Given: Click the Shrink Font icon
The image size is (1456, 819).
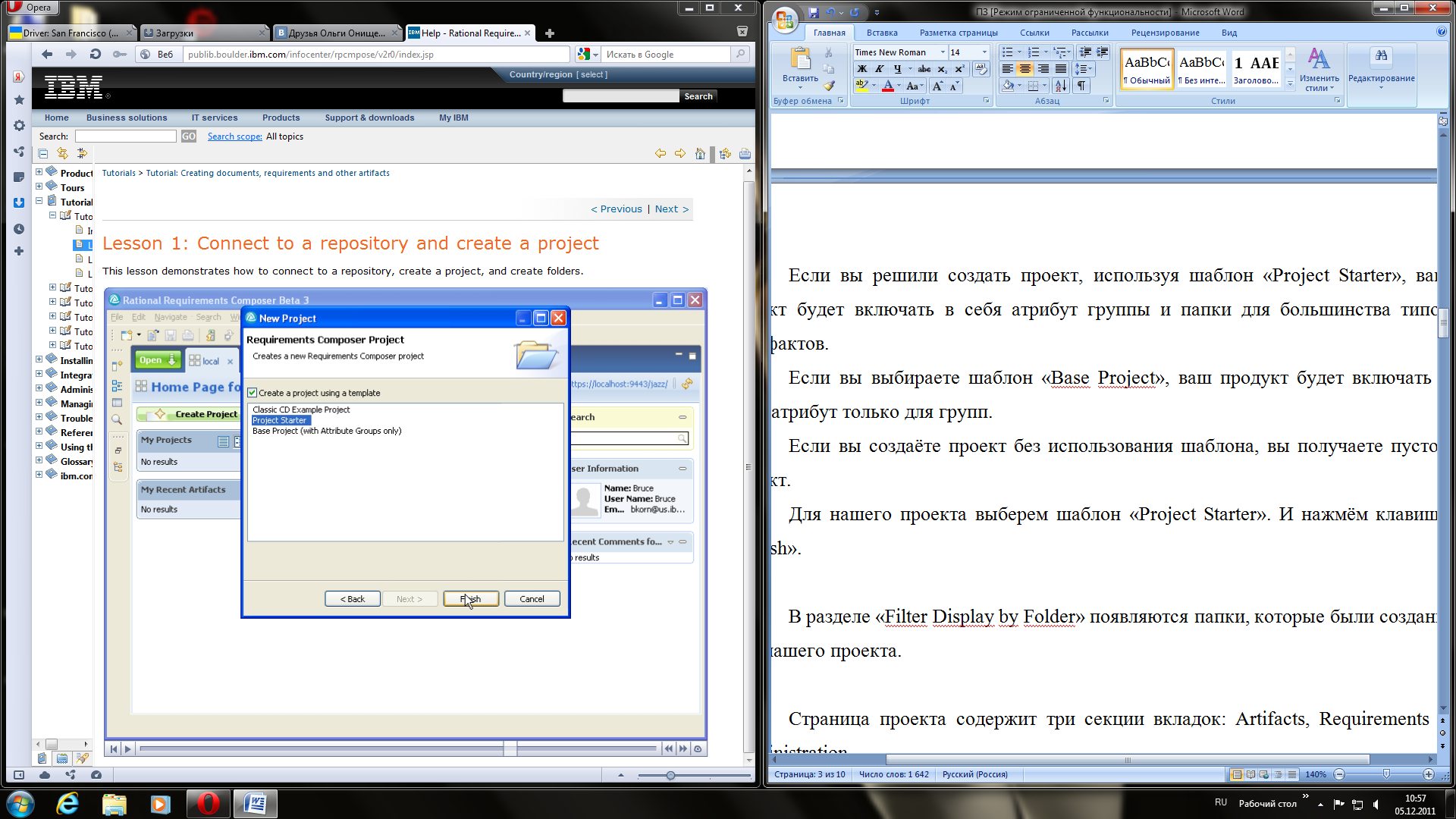Looking at the screenshot, I should [x=954, y=86].
